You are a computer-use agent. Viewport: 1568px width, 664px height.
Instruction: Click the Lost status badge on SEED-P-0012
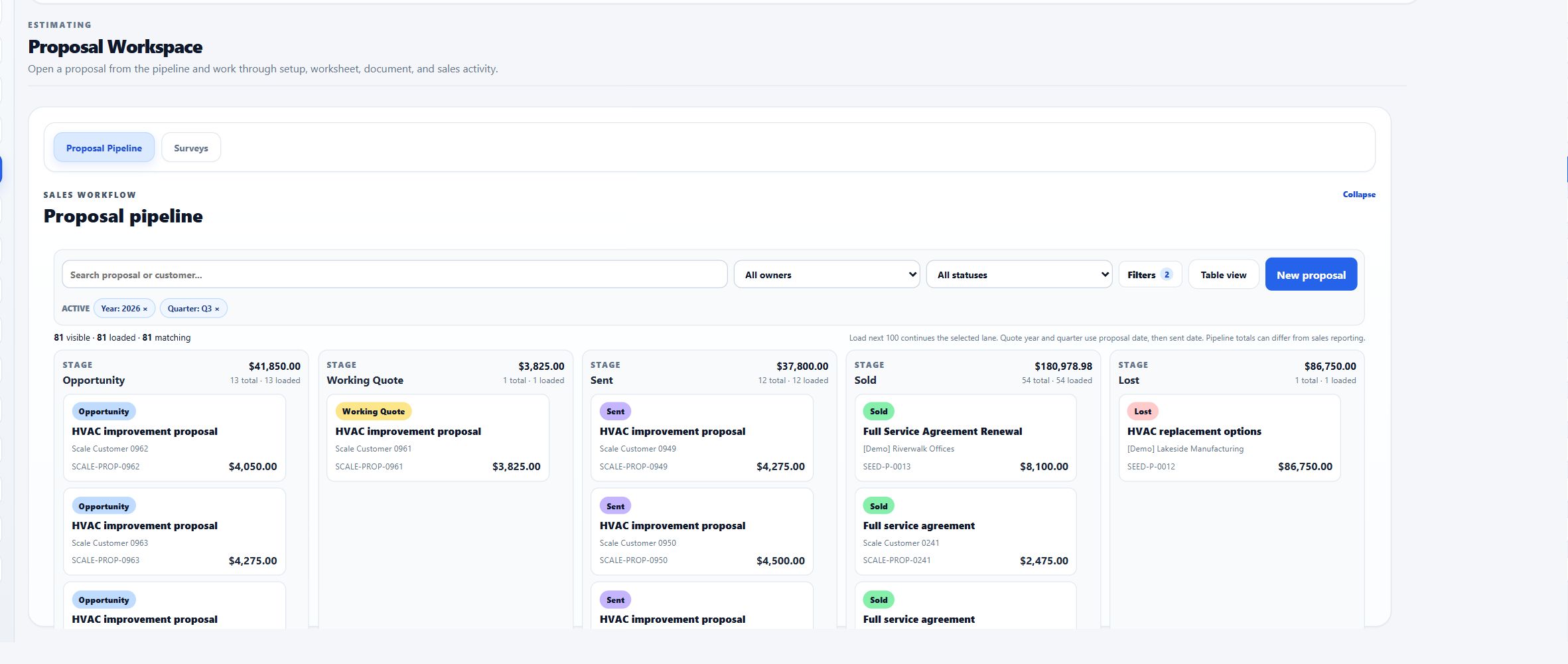[x=1143, y=411]
